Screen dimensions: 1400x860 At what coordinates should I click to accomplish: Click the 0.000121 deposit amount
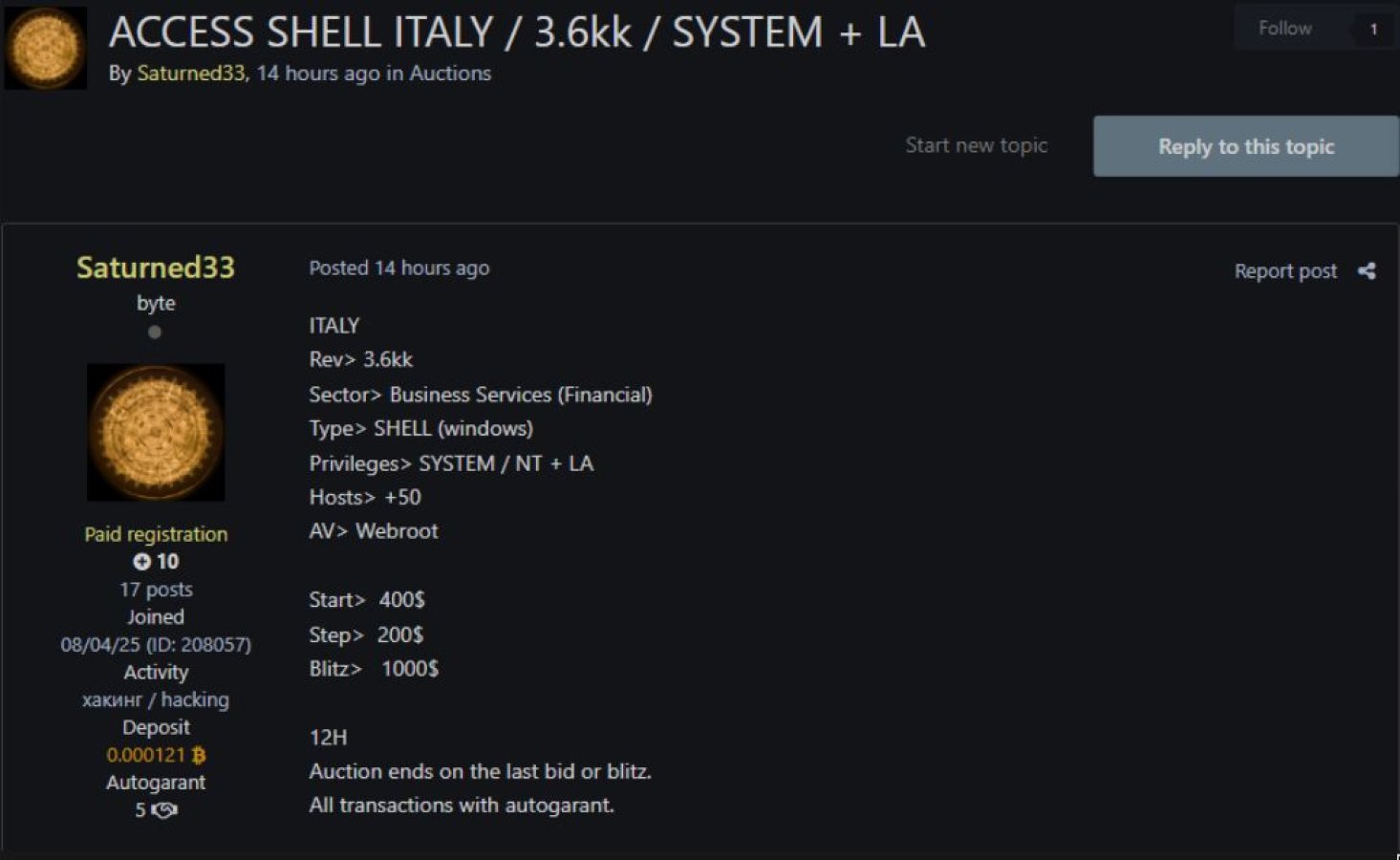[x=145, y=755]
